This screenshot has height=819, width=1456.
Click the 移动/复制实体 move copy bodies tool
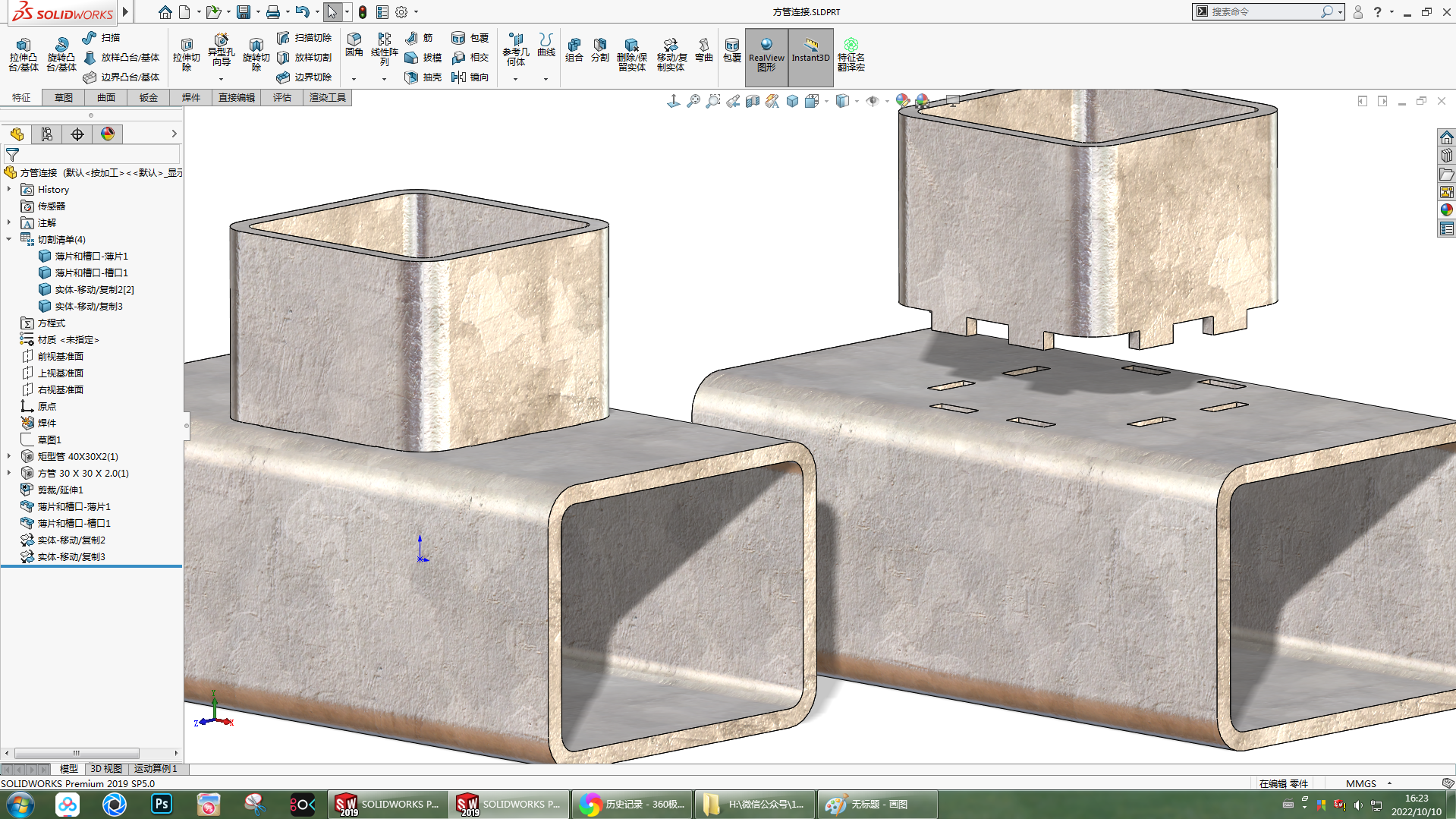(671, 55)
